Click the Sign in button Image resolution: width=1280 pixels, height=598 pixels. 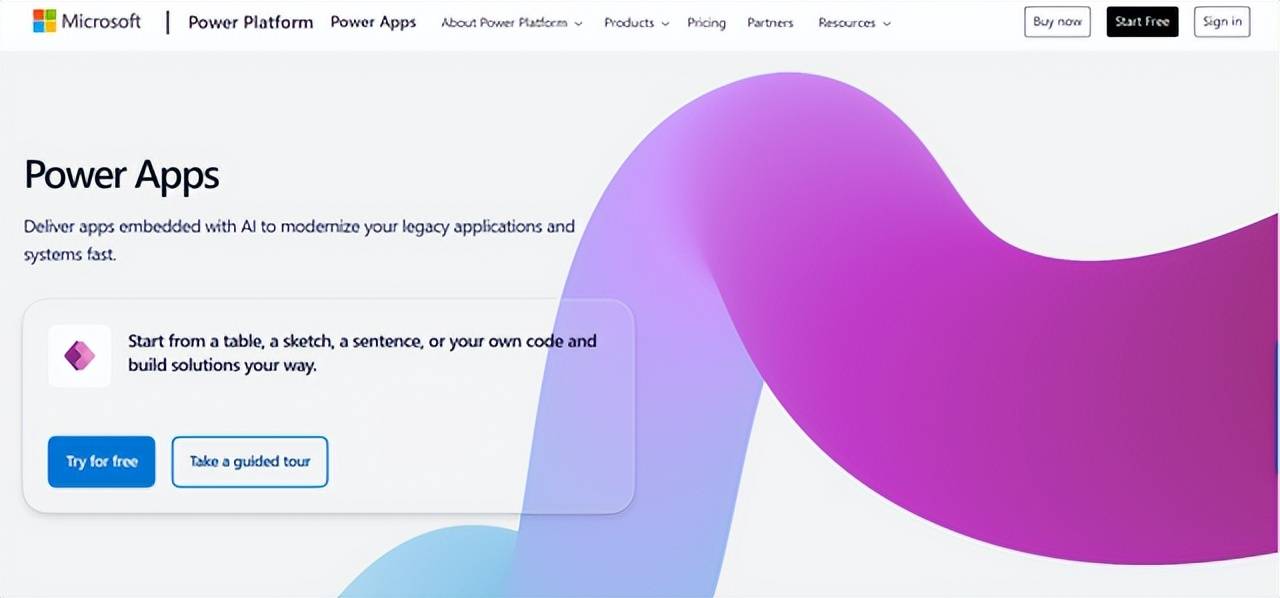click(x=1222, y=22)
